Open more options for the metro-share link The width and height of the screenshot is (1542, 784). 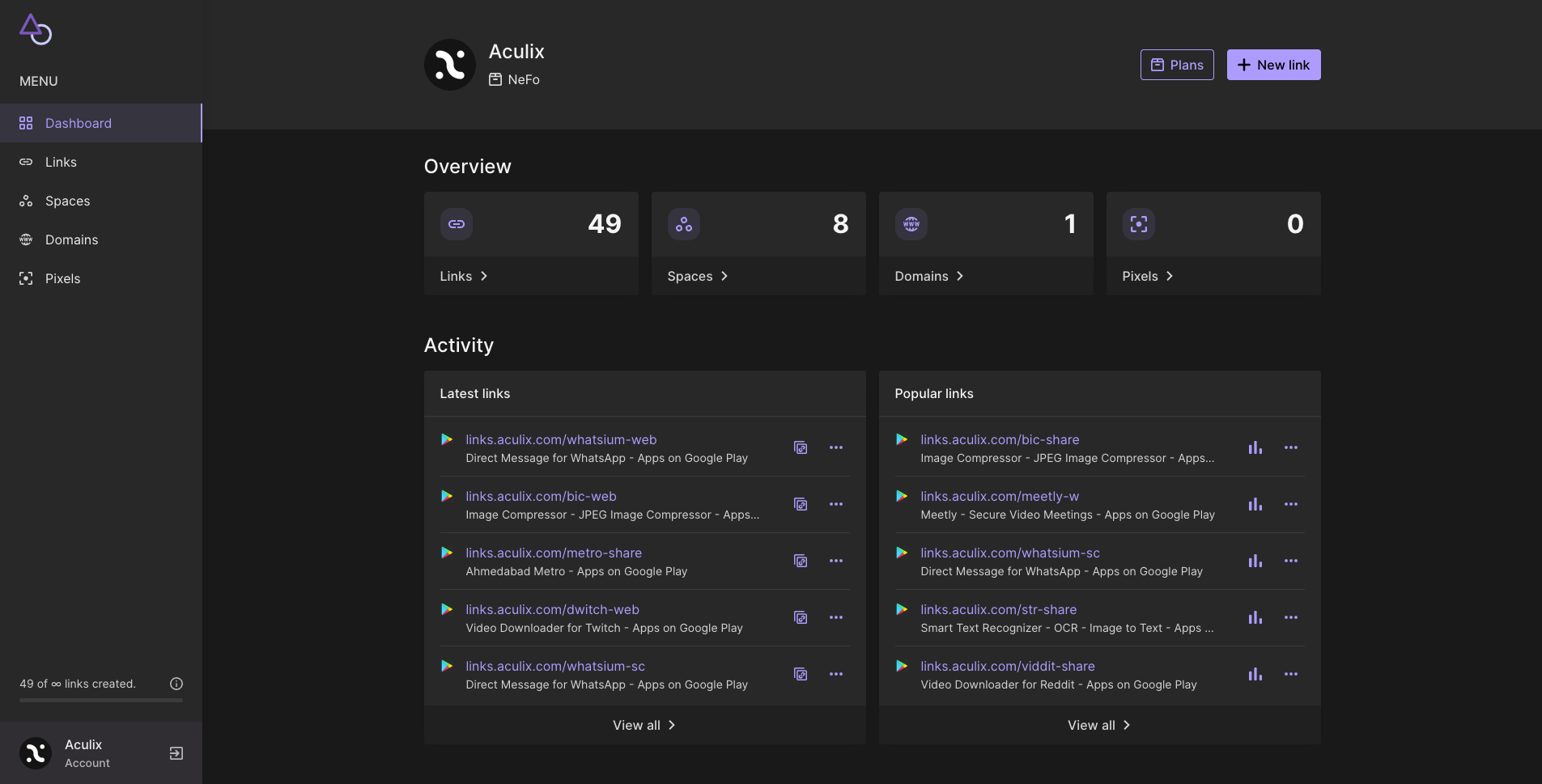click(836, 561)
